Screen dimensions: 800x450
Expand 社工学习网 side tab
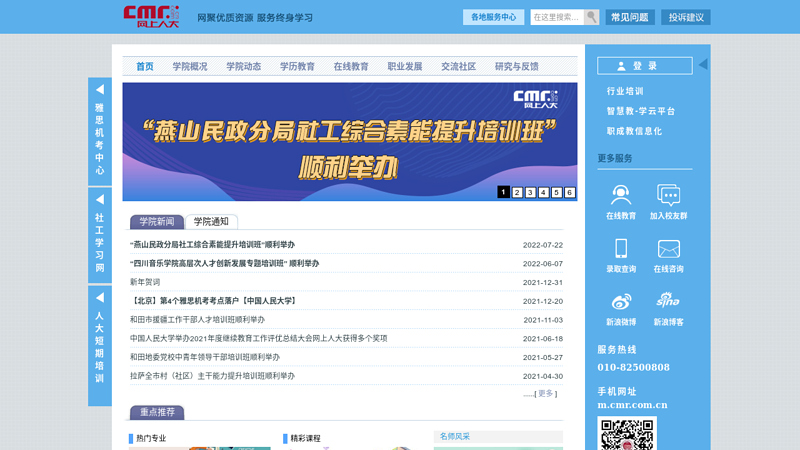[x=99, y=235]
